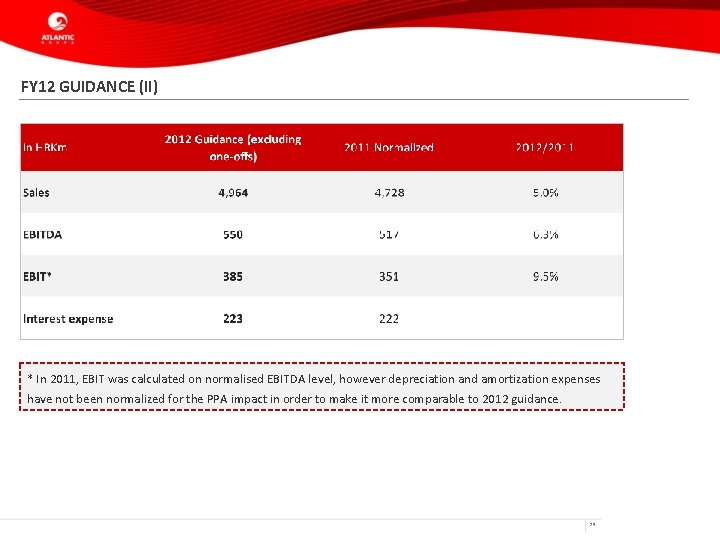Click the interest expense value 223

pos(233,319)
